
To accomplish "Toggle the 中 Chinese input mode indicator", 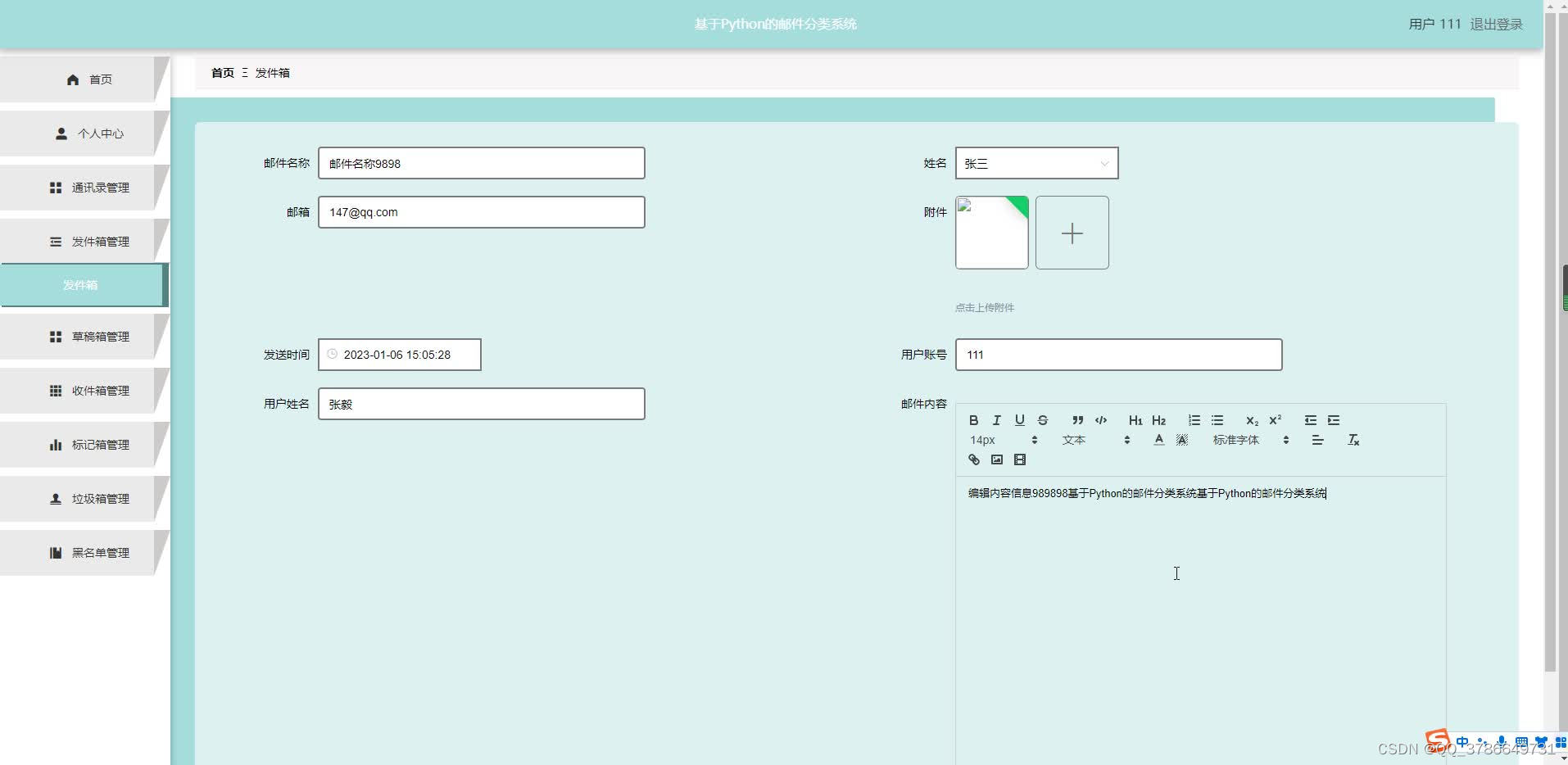I will [1462, 743].
